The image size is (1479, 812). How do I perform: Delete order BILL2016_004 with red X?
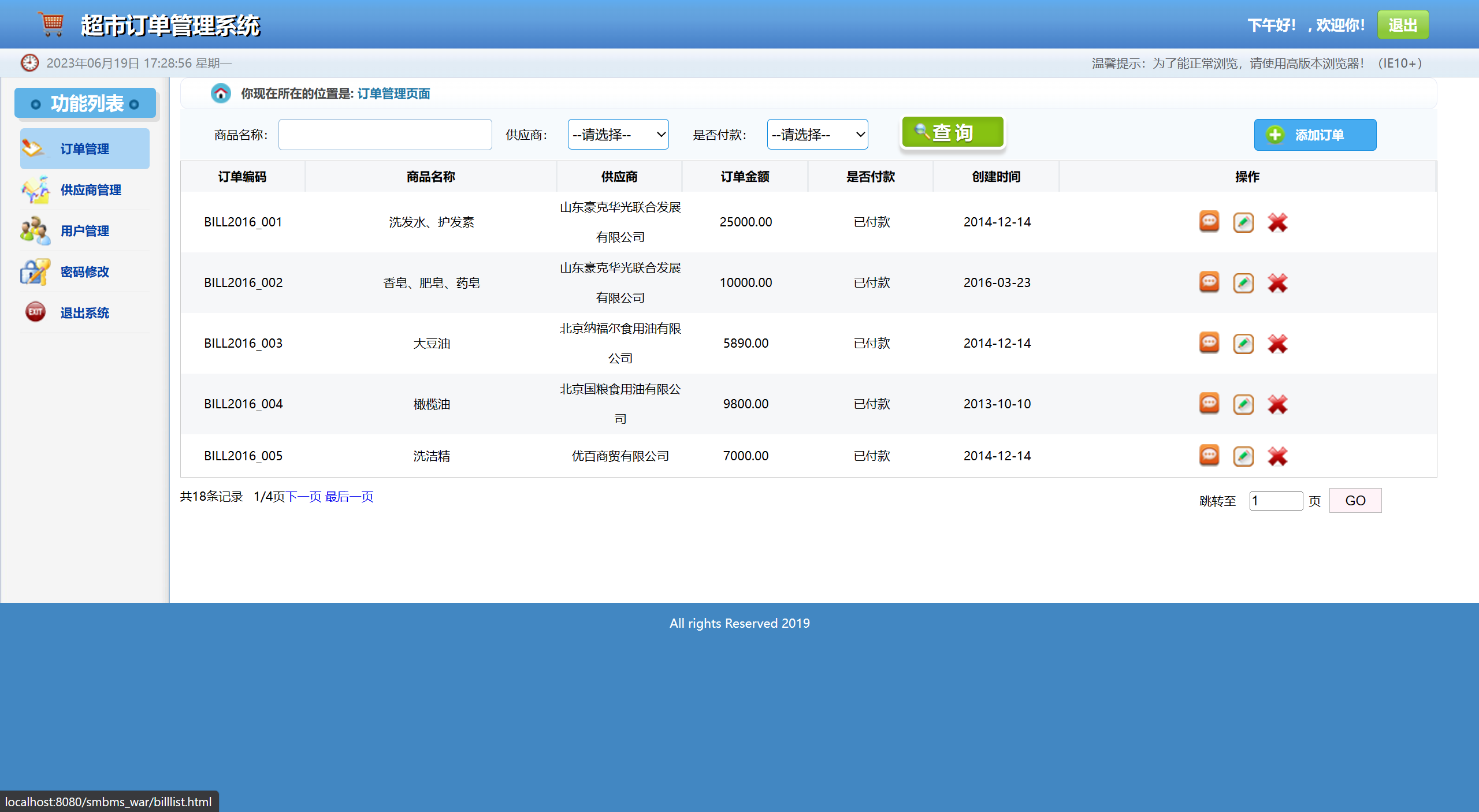[x=1277, y=404]
